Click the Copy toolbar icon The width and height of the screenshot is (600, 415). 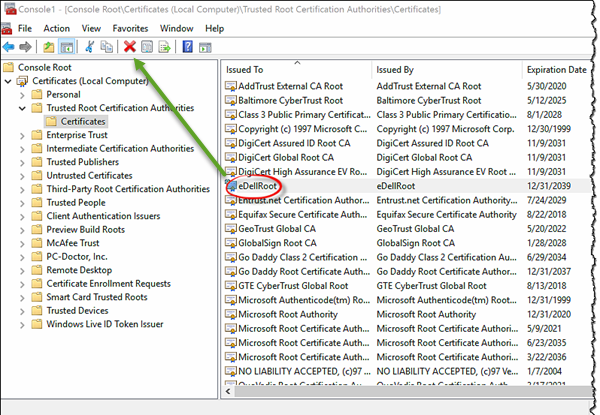coord(106,47)
